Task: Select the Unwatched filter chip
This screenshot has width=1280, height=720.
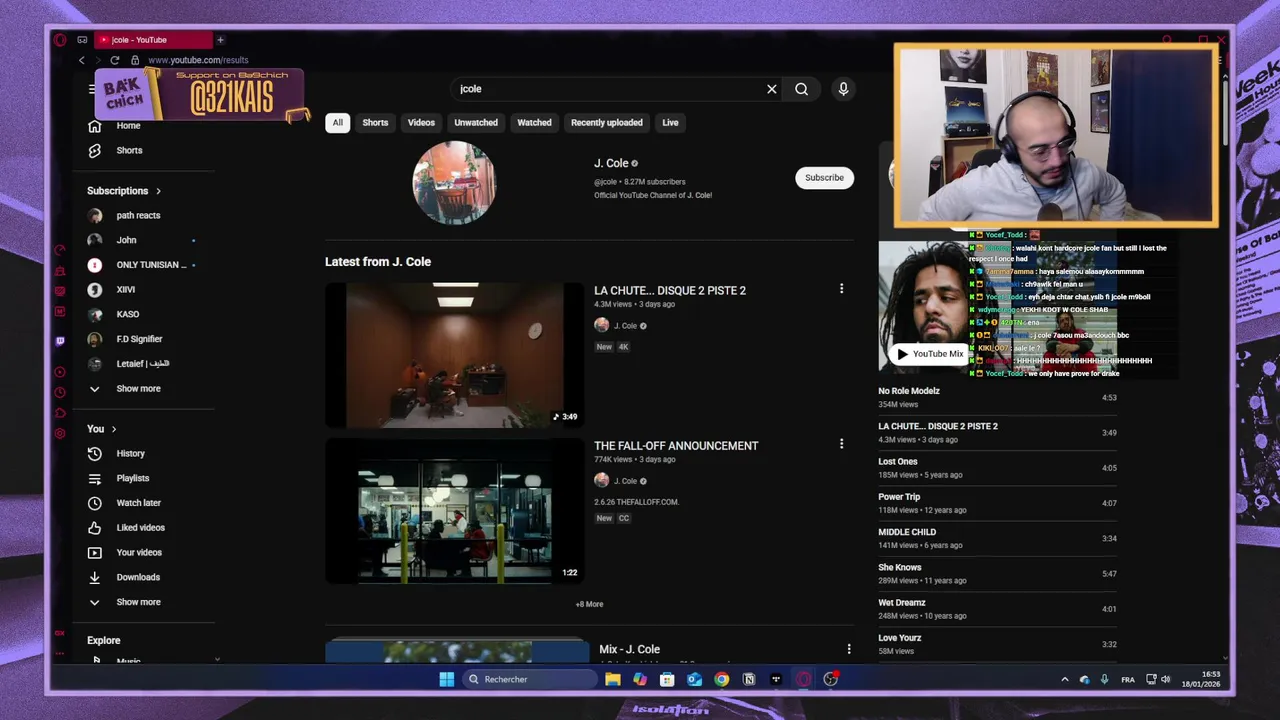Action: [476, 123]
